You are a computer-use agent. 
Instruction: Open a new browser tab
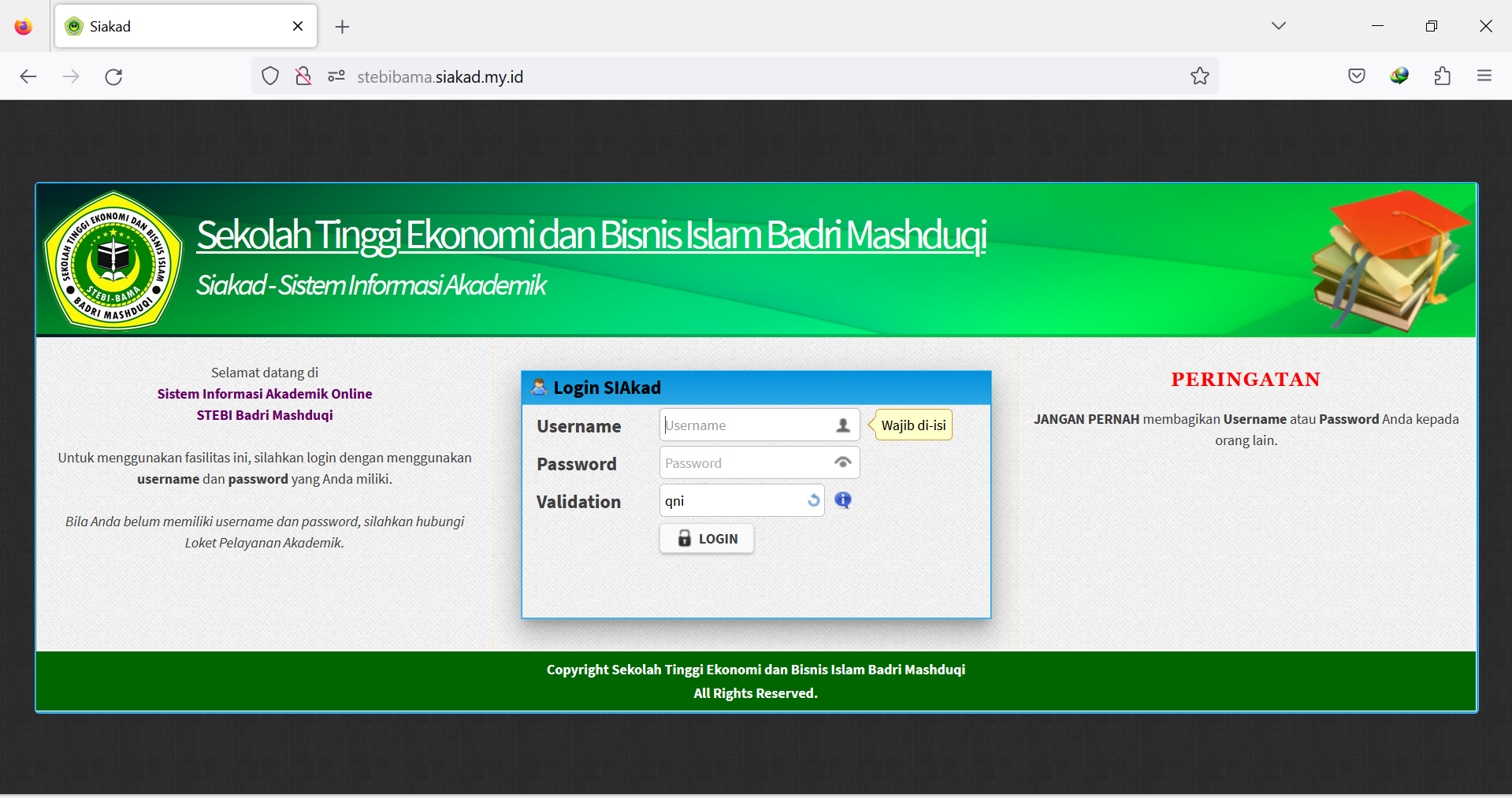tap(342, 27)
